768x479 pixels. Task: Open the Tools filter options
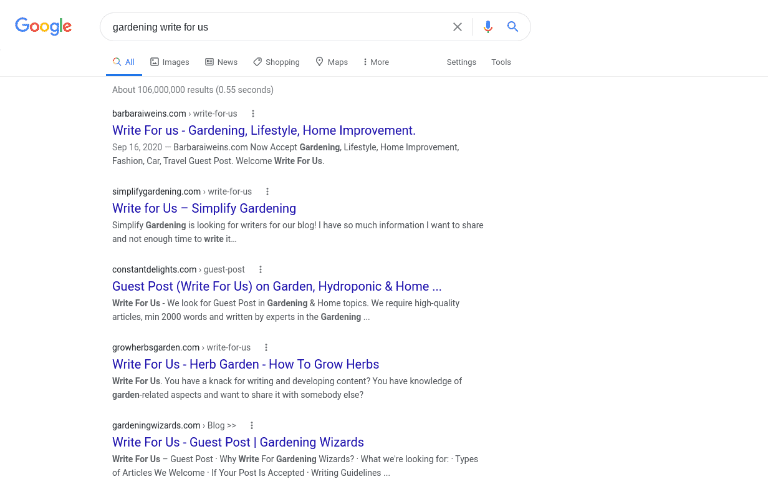[x=501, y=62]
